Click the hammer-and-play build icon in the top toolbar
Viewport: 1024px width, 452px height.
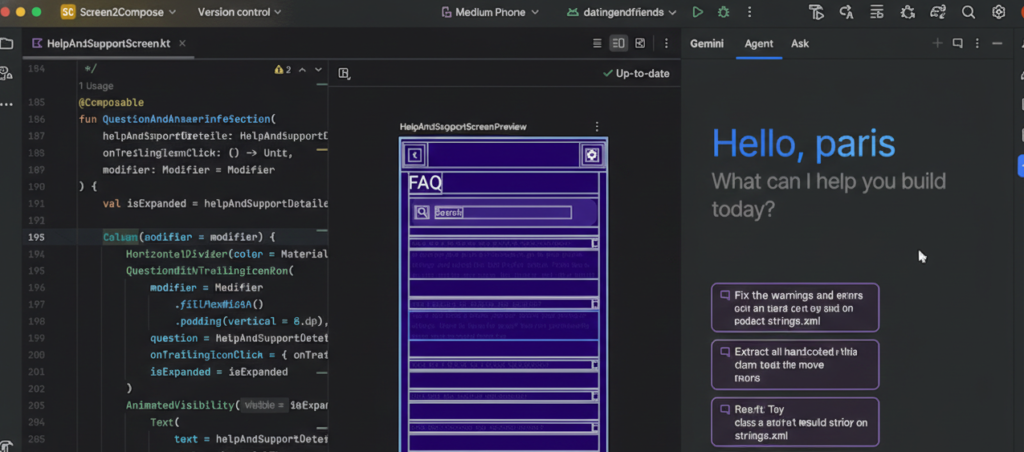pos(816,12)
